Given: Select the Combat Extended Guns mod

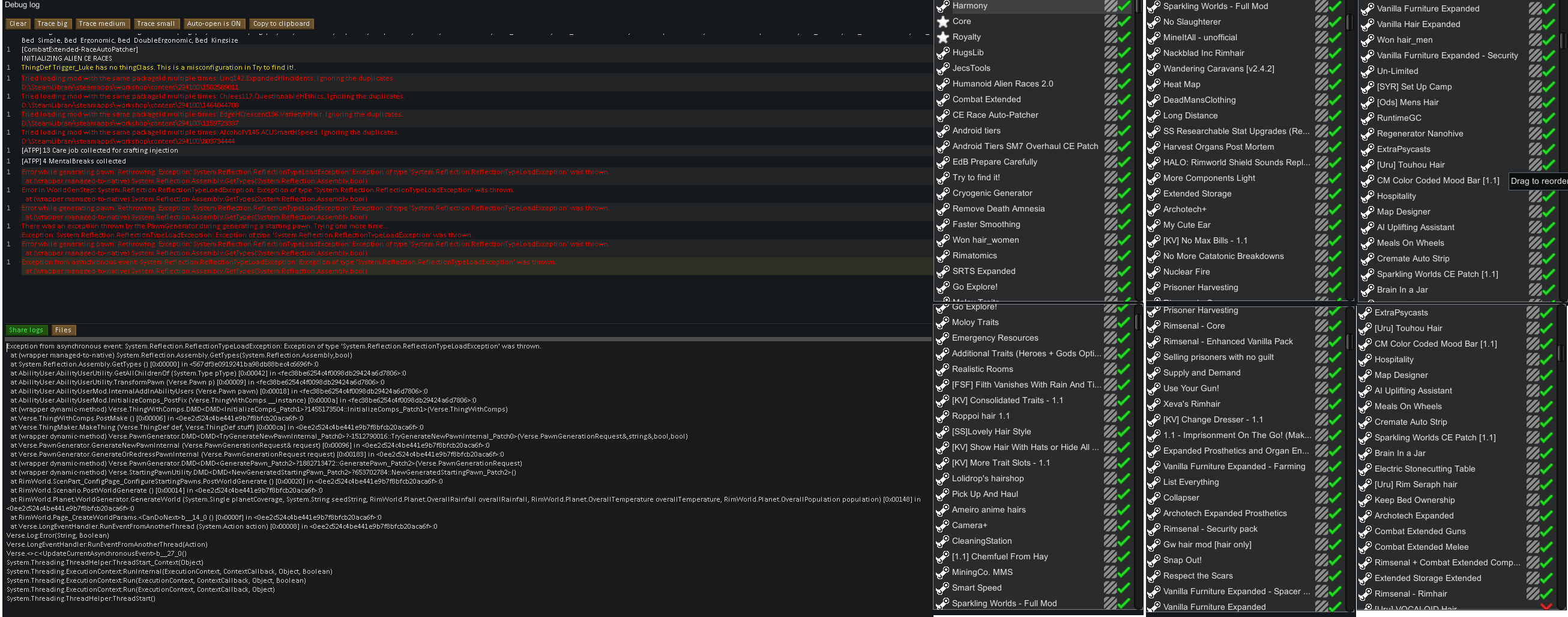Looking at the screenshot, I should coord(1420,532).
